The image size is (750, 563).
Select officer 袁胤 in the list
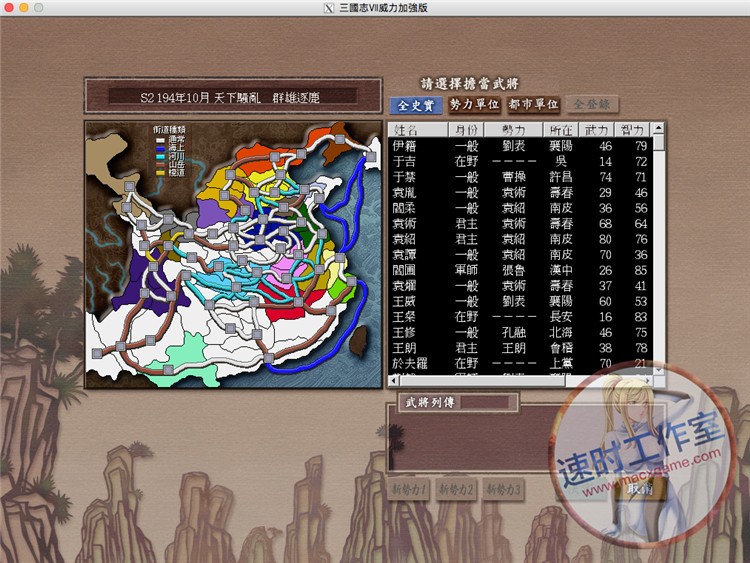click(520, 192)
